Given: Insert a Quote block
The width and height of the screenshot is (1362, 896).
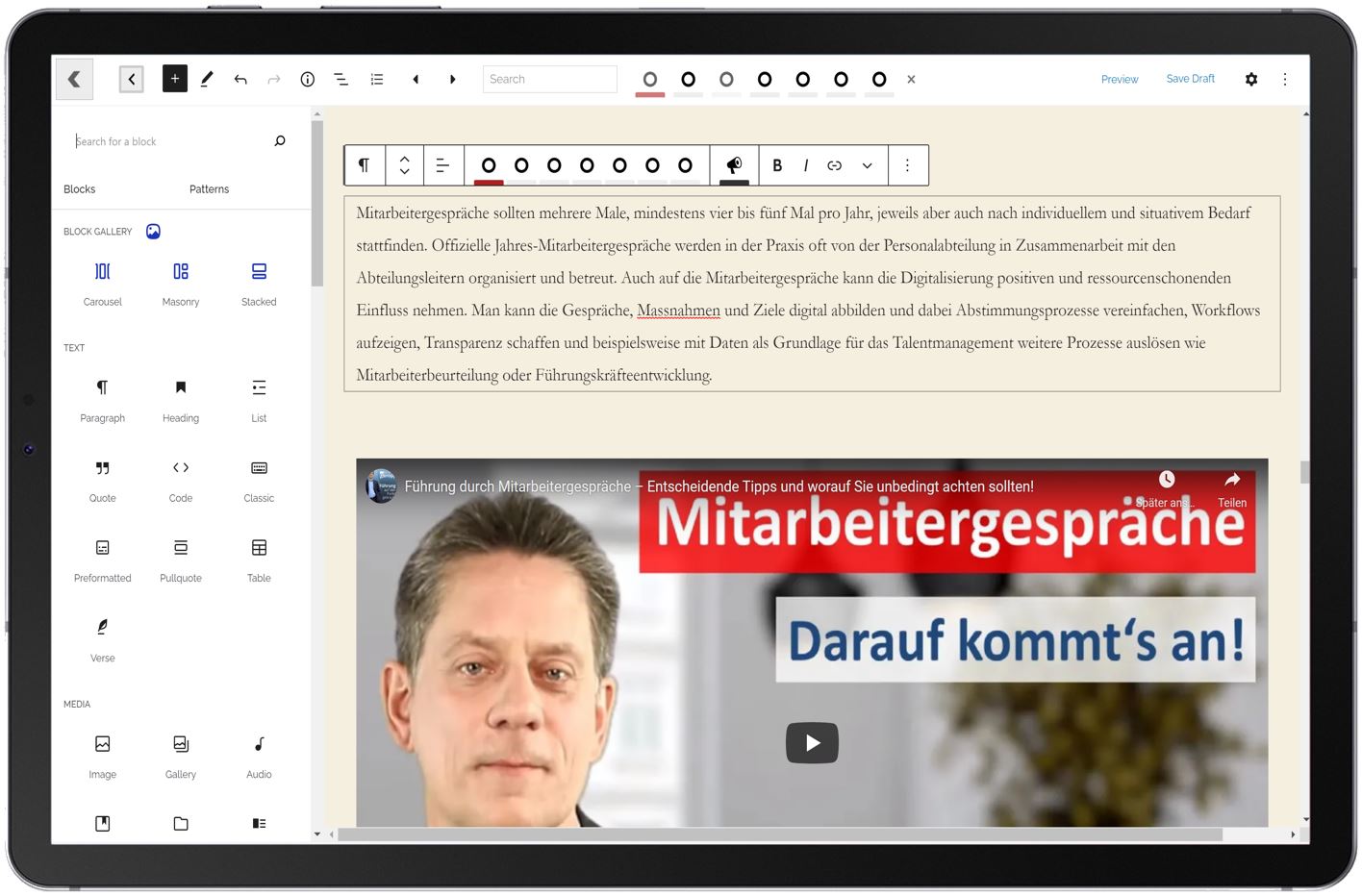Looking at the screenshot, I should point(103,481).
